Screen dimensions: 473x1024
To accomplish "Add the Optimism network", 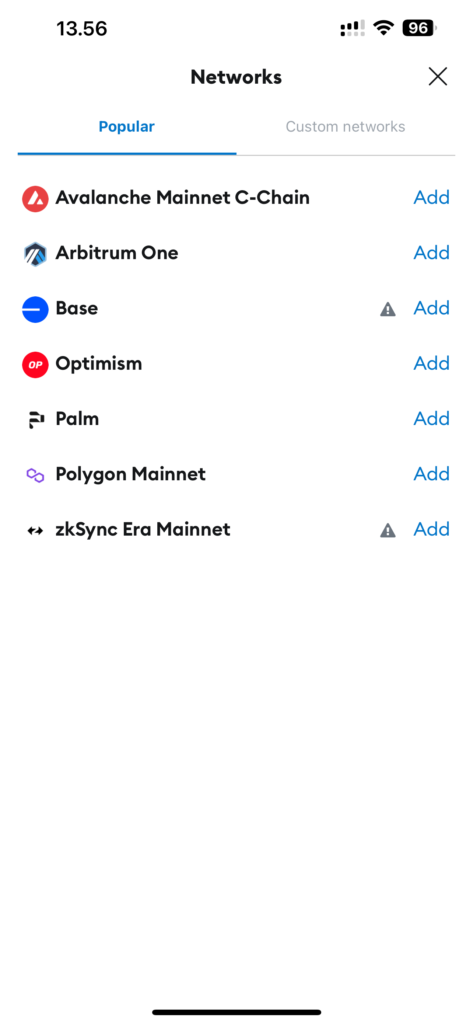I will (x=431, y=363).
